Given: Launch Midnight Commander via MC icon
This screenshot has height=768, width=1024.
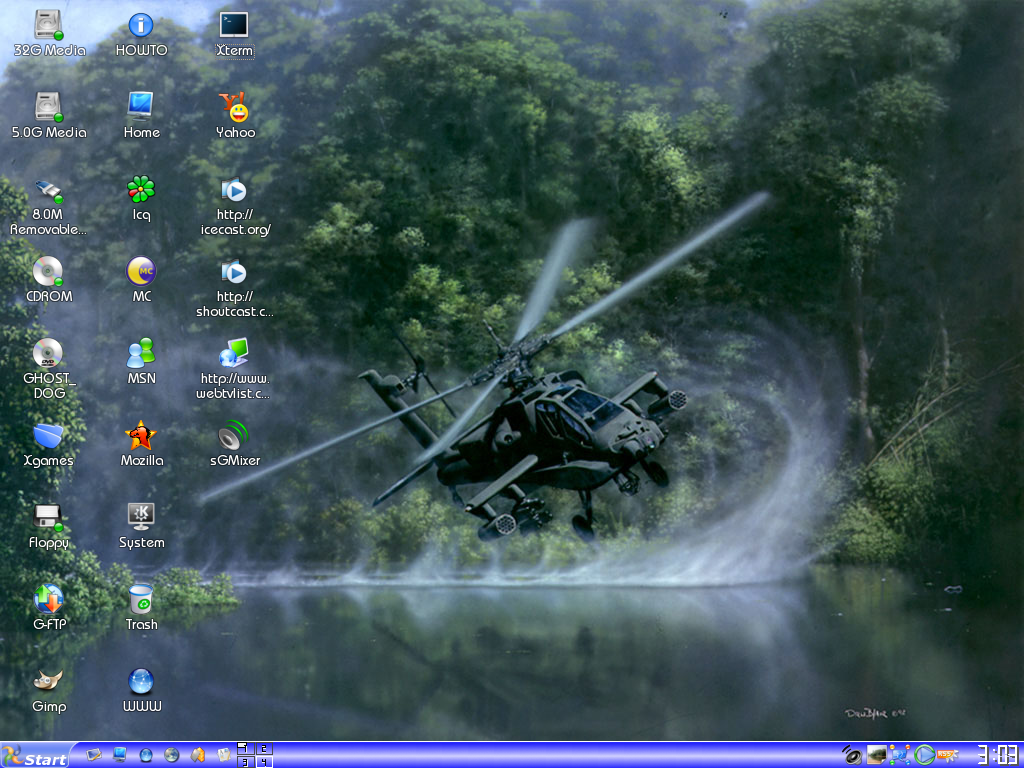Looking at the screenshot, I should [x=140, y=273].
